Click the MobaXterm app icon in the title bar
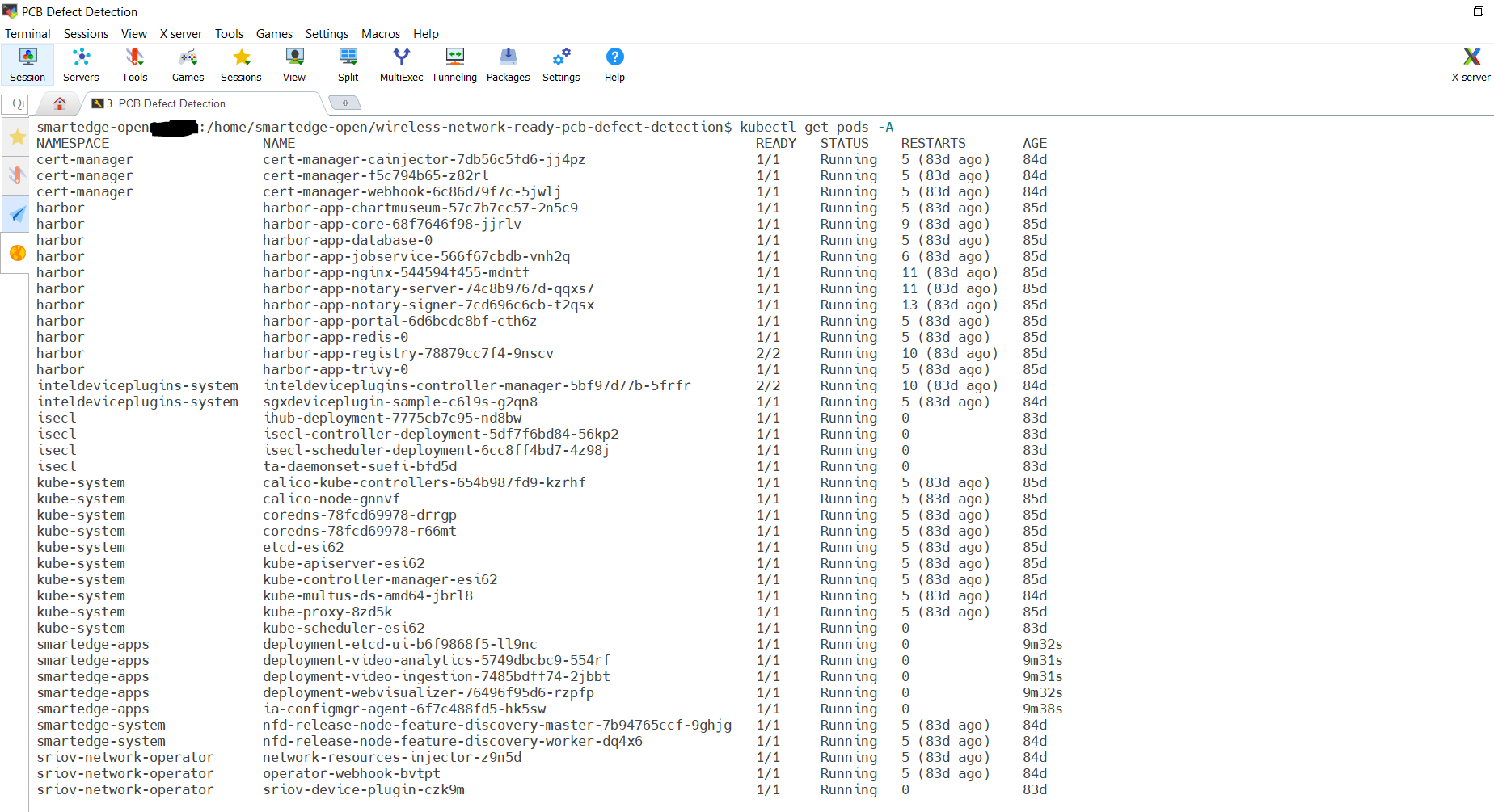 tap(10, 11)
